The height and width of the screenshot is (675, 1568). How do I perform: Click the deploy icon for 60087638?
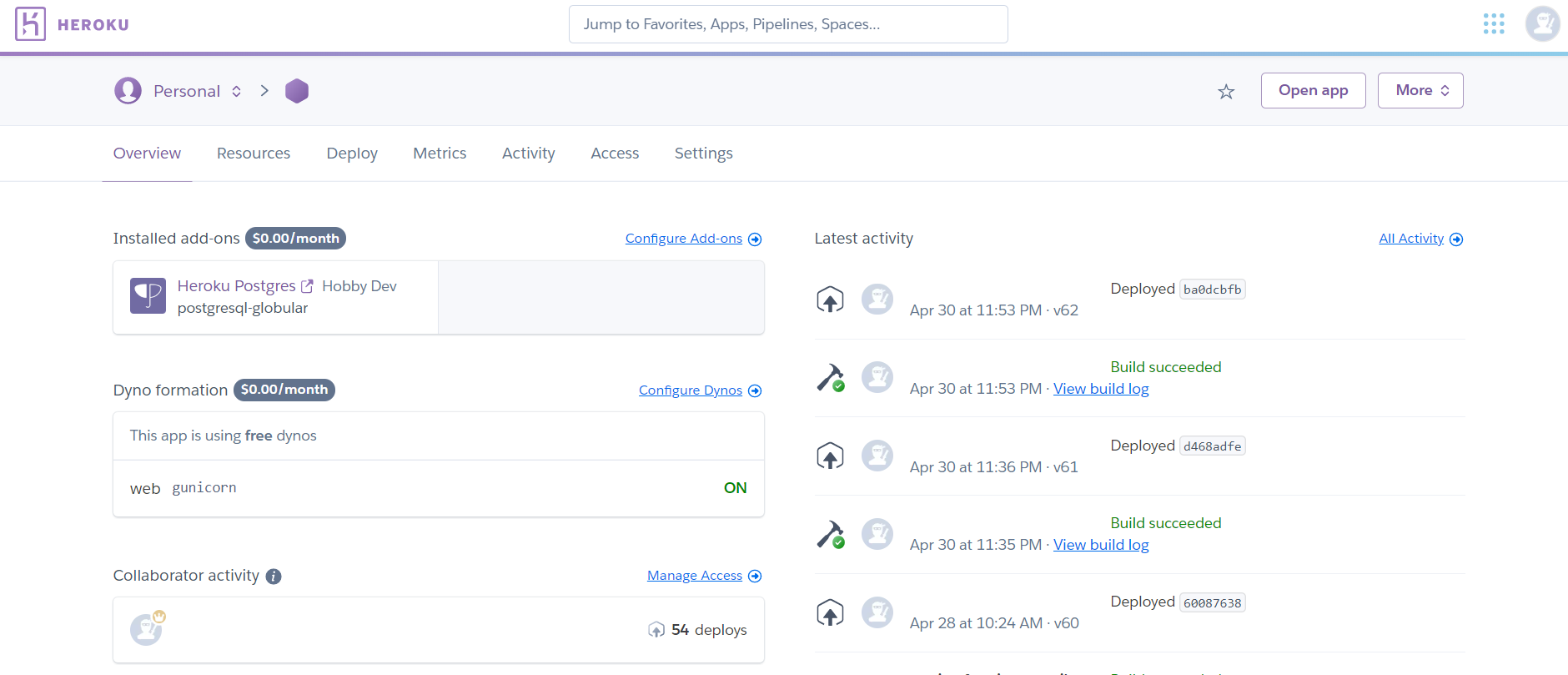click(830, 612)
